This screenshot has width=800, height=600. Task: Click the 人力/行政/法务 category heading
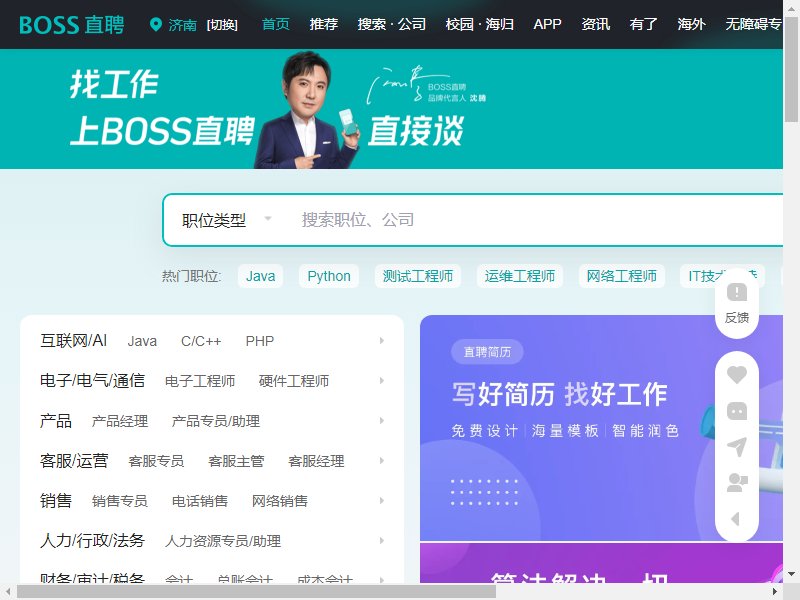click(92, 540)
